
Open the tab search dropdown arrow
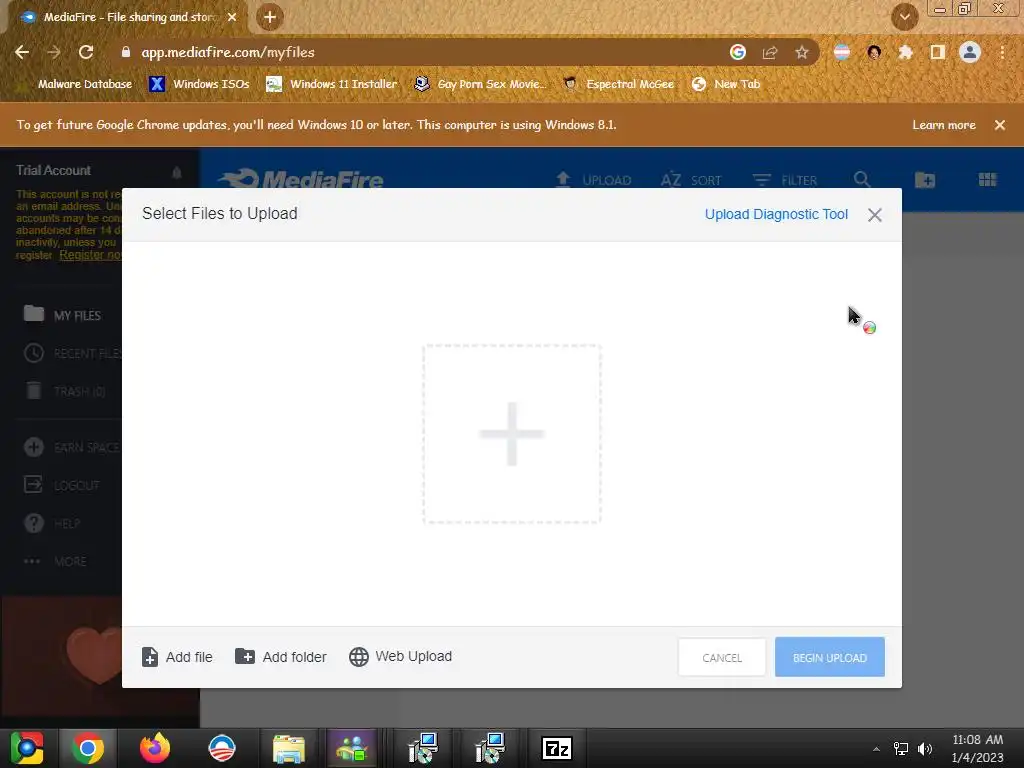904,17
